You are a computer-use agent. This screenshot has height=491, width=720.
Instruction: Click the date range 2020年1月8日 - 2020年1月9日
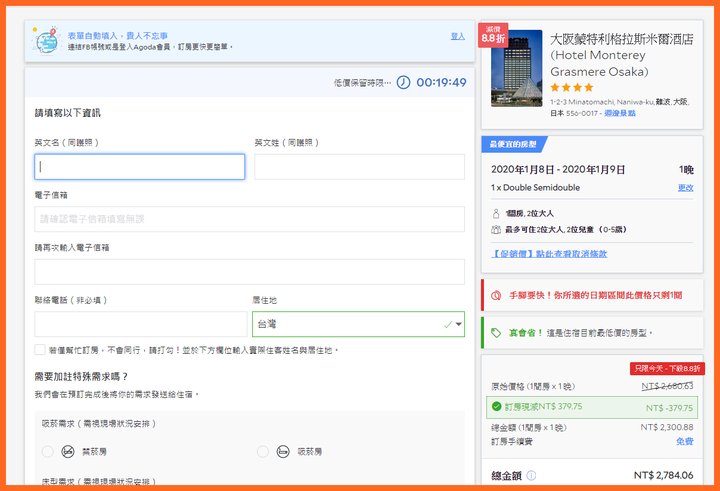[558, 170]
